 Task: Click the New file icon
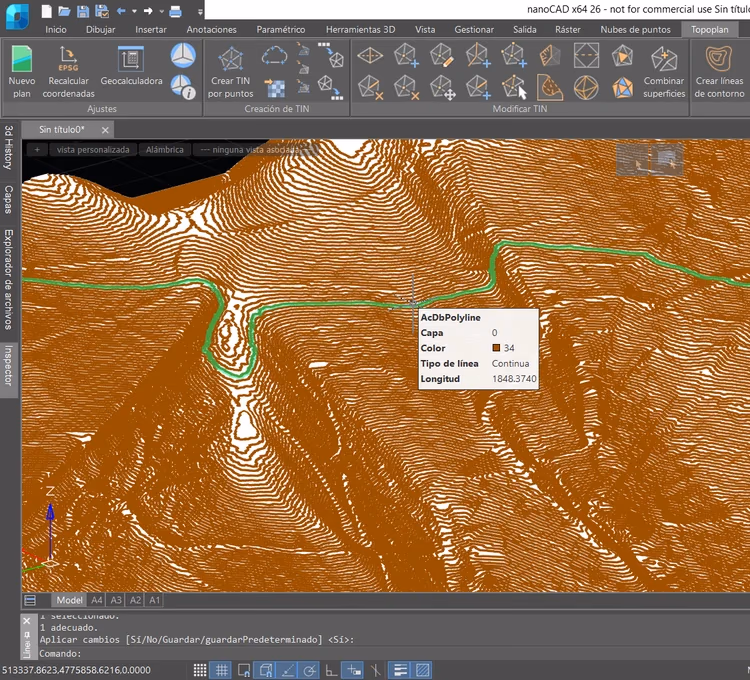[46, 11]
